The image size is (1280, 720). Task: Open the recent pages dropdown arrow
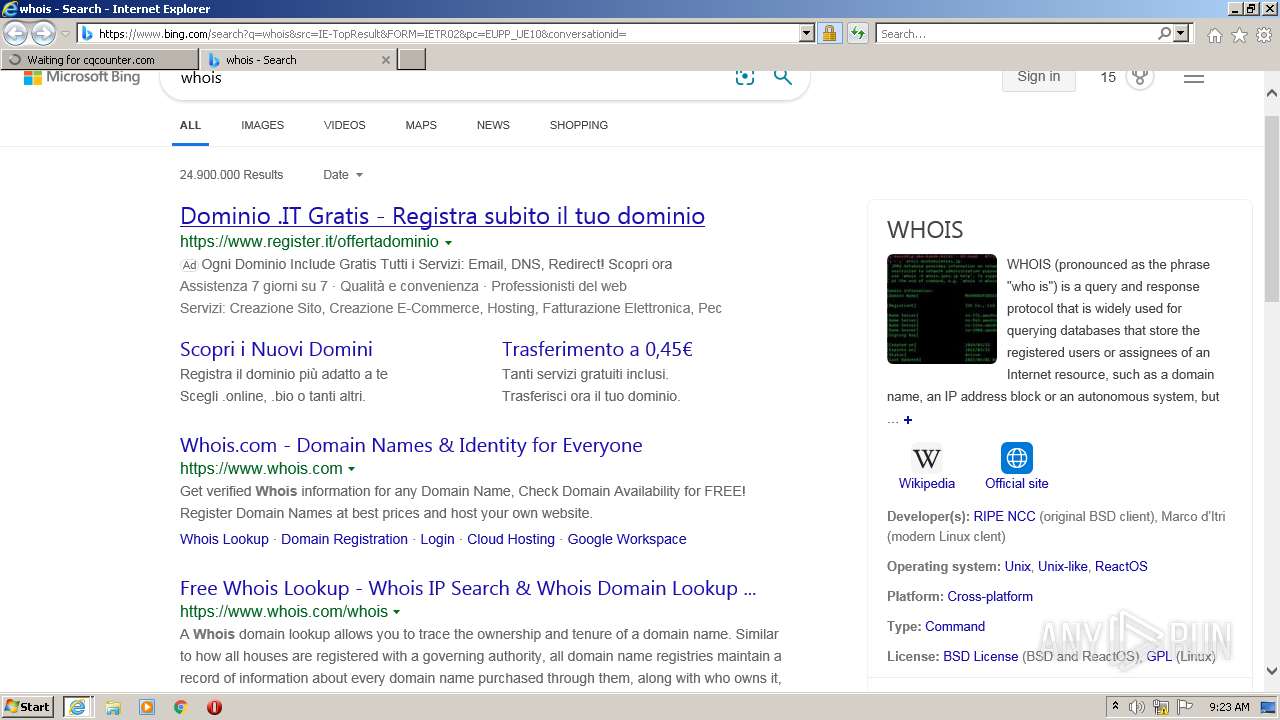65,33
